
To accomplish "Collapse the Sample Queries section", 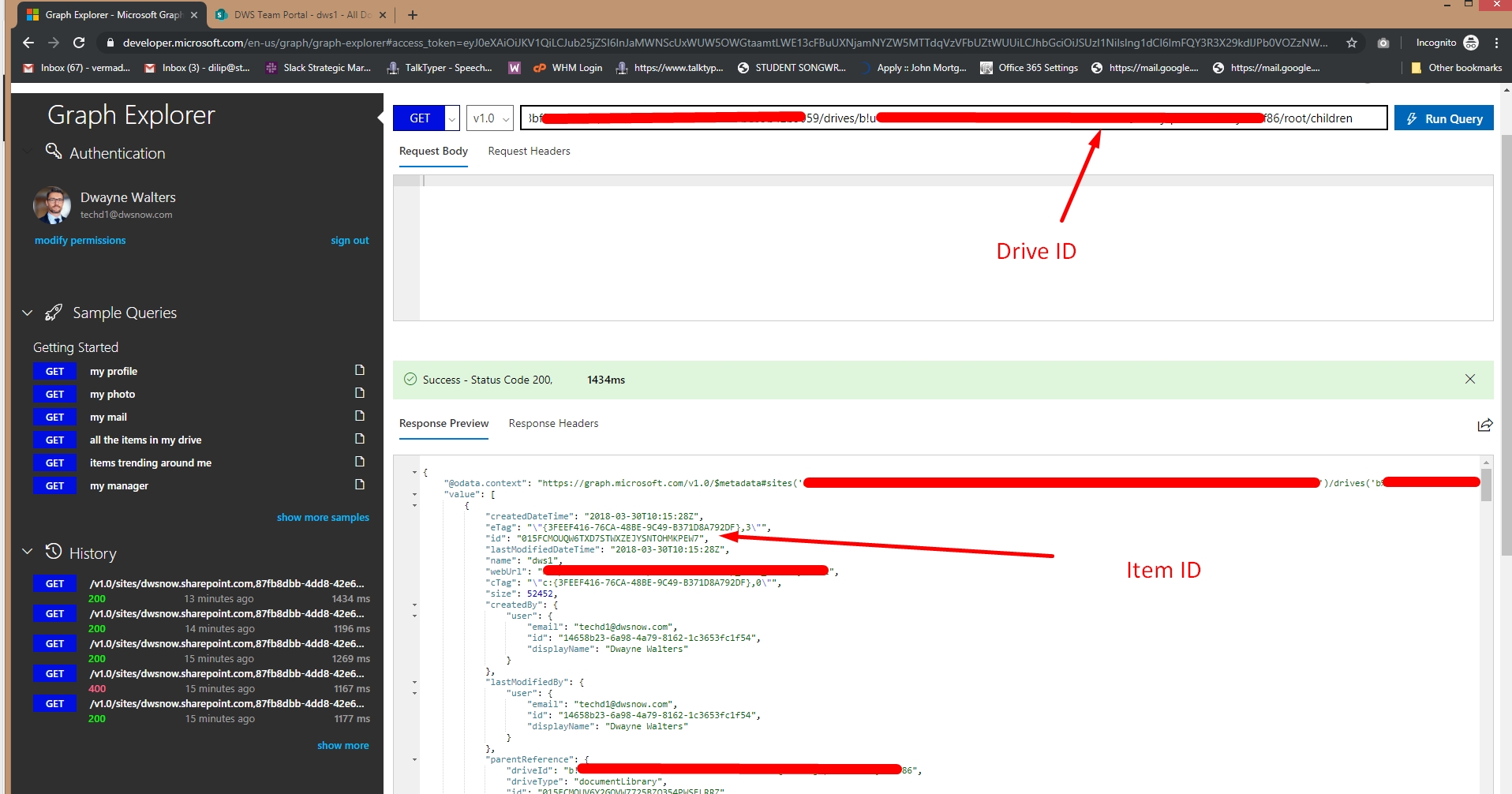I will [28, 313].
